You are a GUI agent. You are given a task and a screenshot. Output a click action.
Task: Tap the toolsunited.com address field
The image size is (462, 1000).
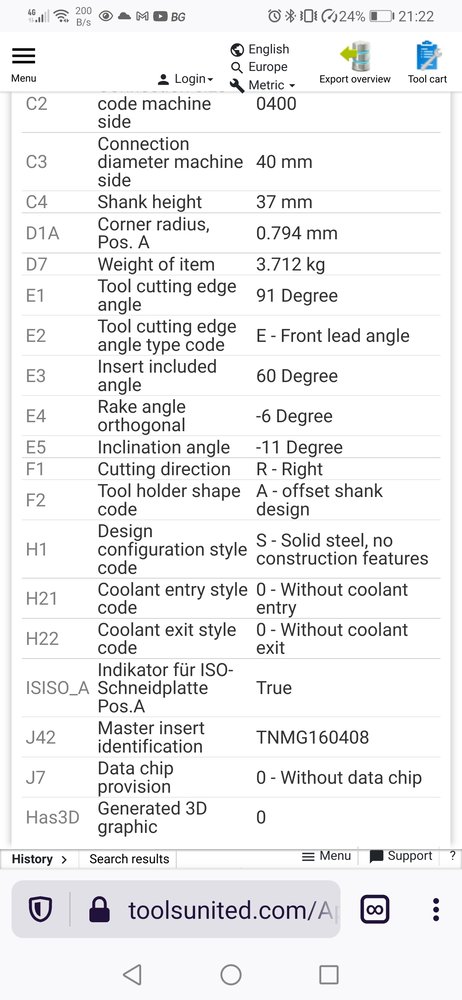pos(230,909)
